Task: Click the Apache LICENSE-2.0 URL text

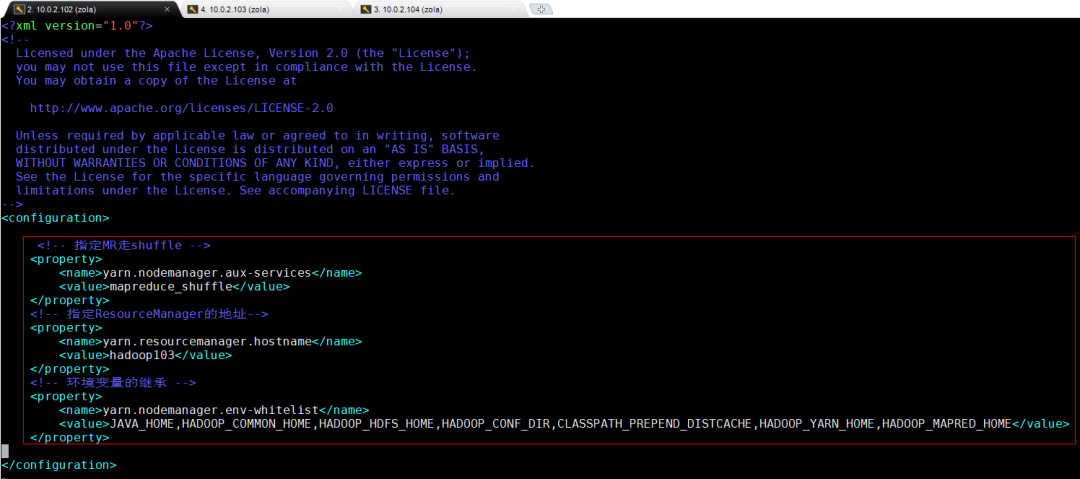Action: pos(182,108)
